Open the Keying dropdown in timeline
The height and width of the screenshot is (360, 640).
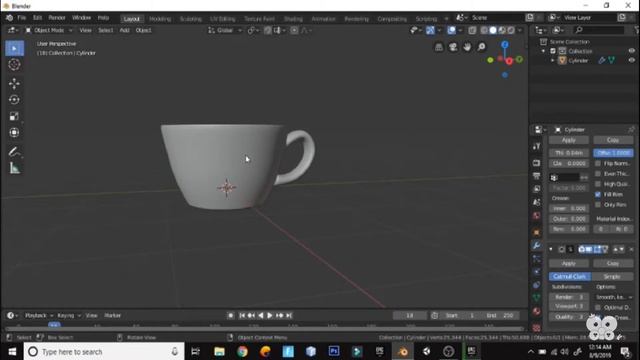click(69, 316)
